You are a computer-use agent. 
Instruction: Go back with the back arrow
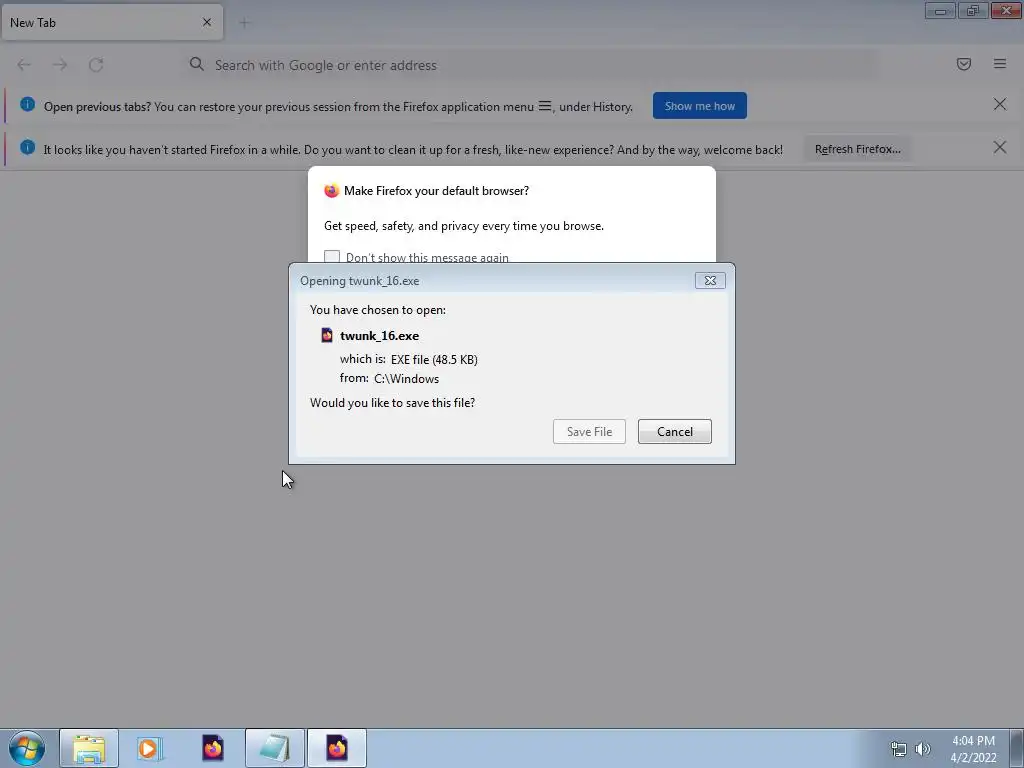[x=24, y=65]
